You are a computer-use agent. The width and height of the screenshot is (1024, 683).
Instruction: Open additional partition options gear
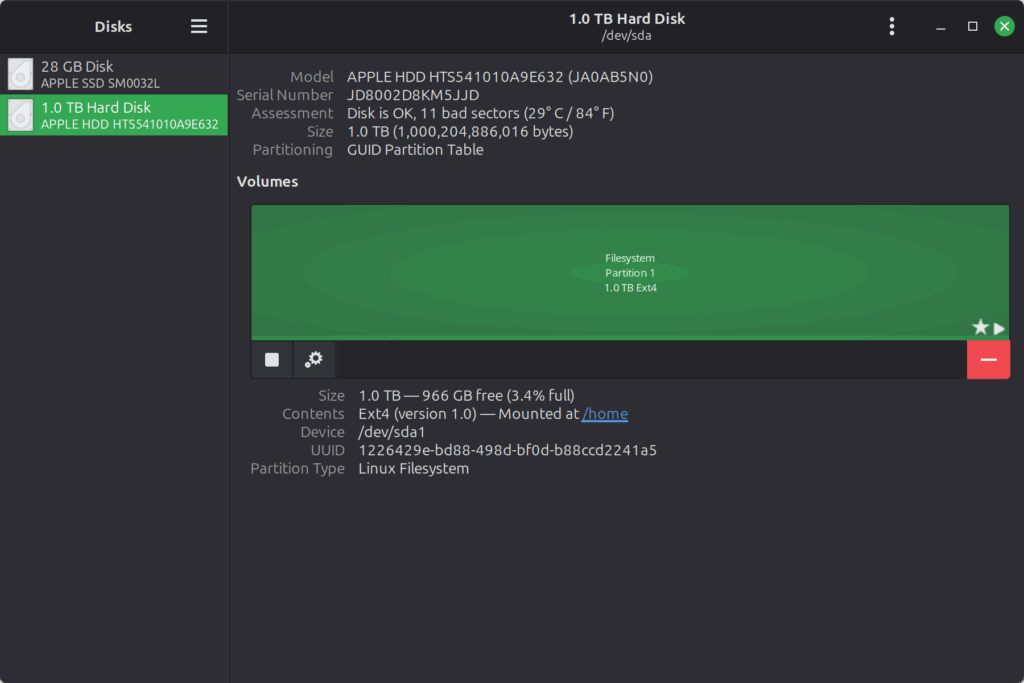pyautogui.click(x=314, y=360)
